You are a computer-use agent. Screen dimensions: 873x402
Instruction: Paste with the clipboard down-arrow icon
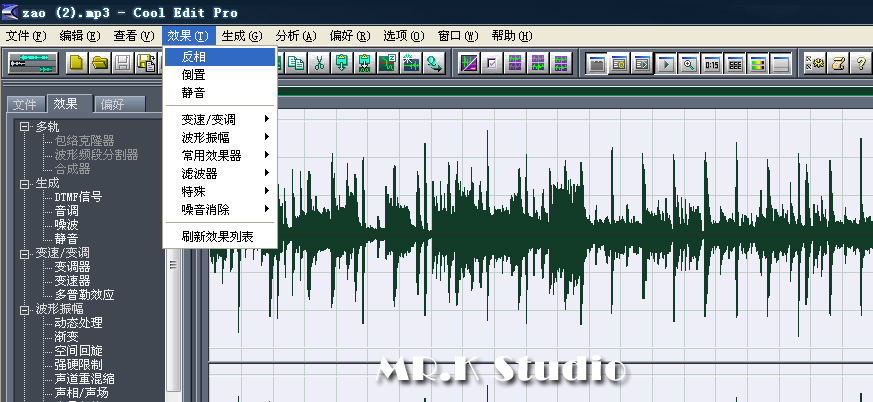point(342,63)
